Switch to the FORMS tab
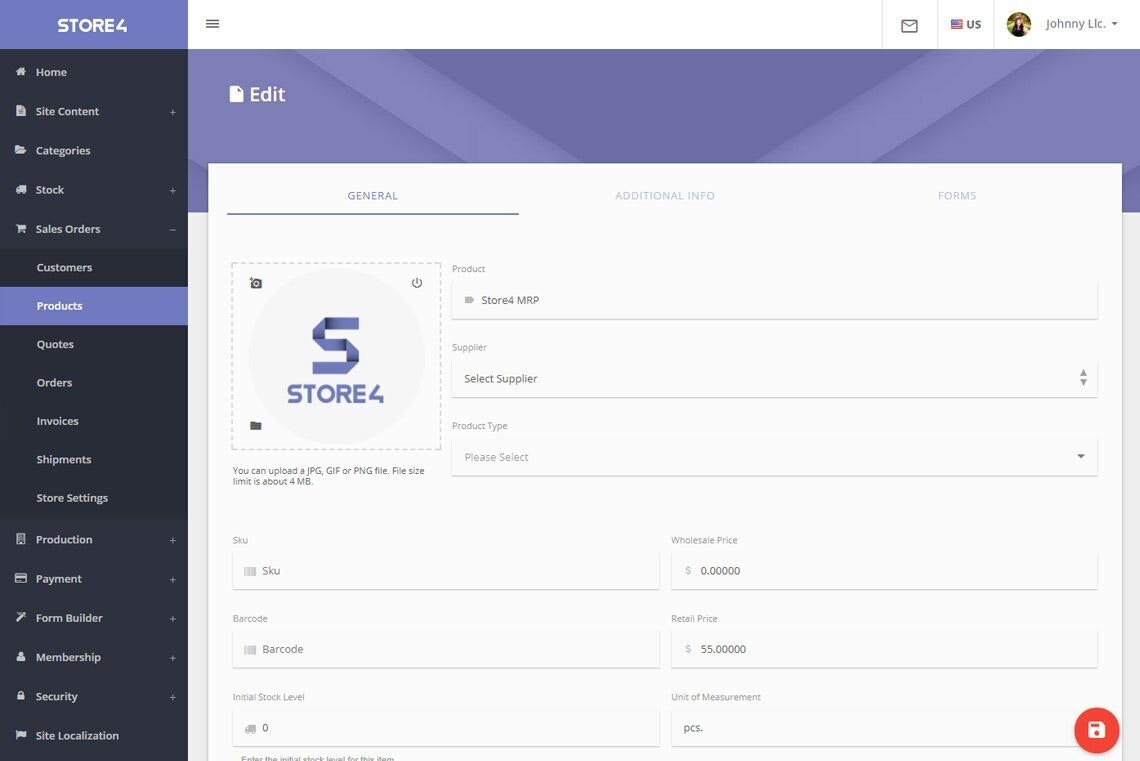Image resolution: width=1140 pixels, height=761 pixels. click(957, 196)
